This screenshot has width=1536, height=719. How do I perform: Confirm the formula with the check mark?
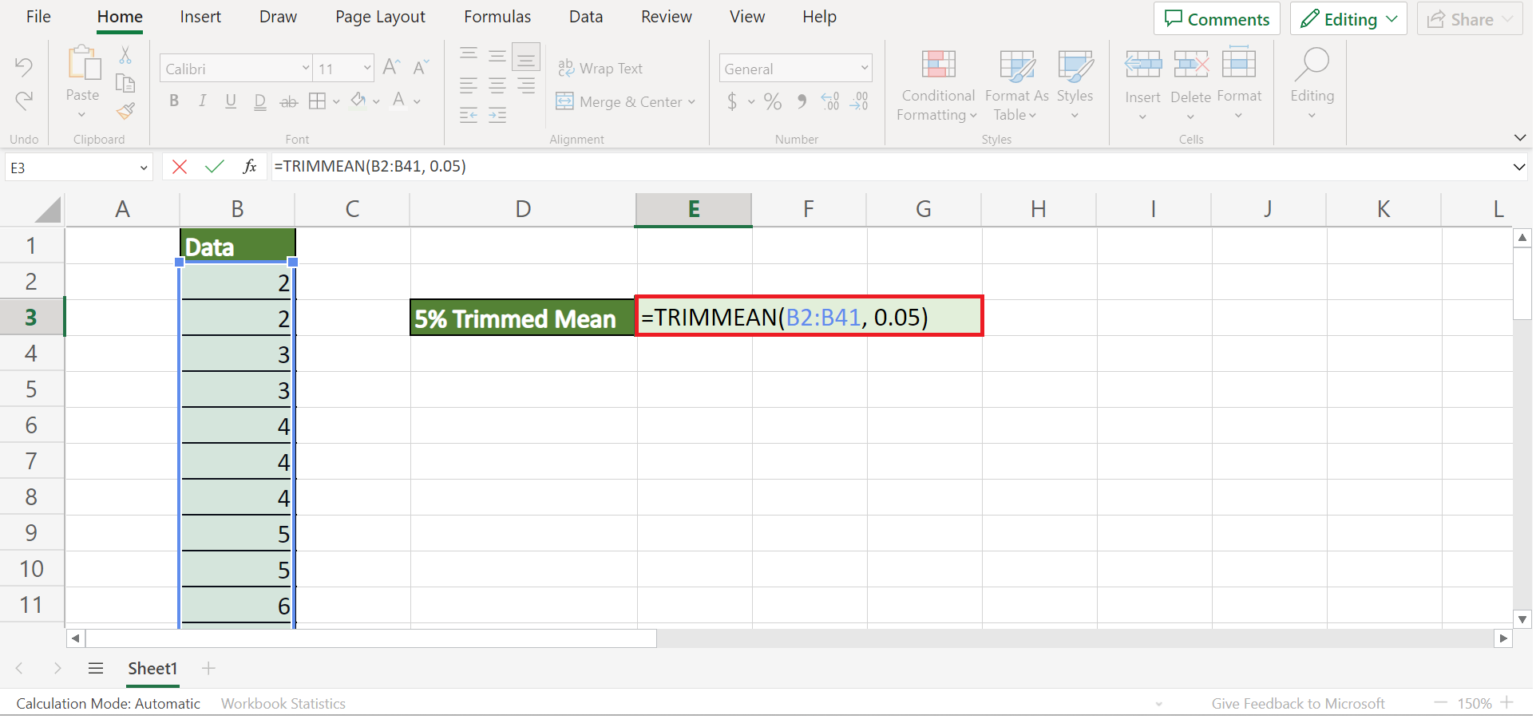click(x=214, y=166)
